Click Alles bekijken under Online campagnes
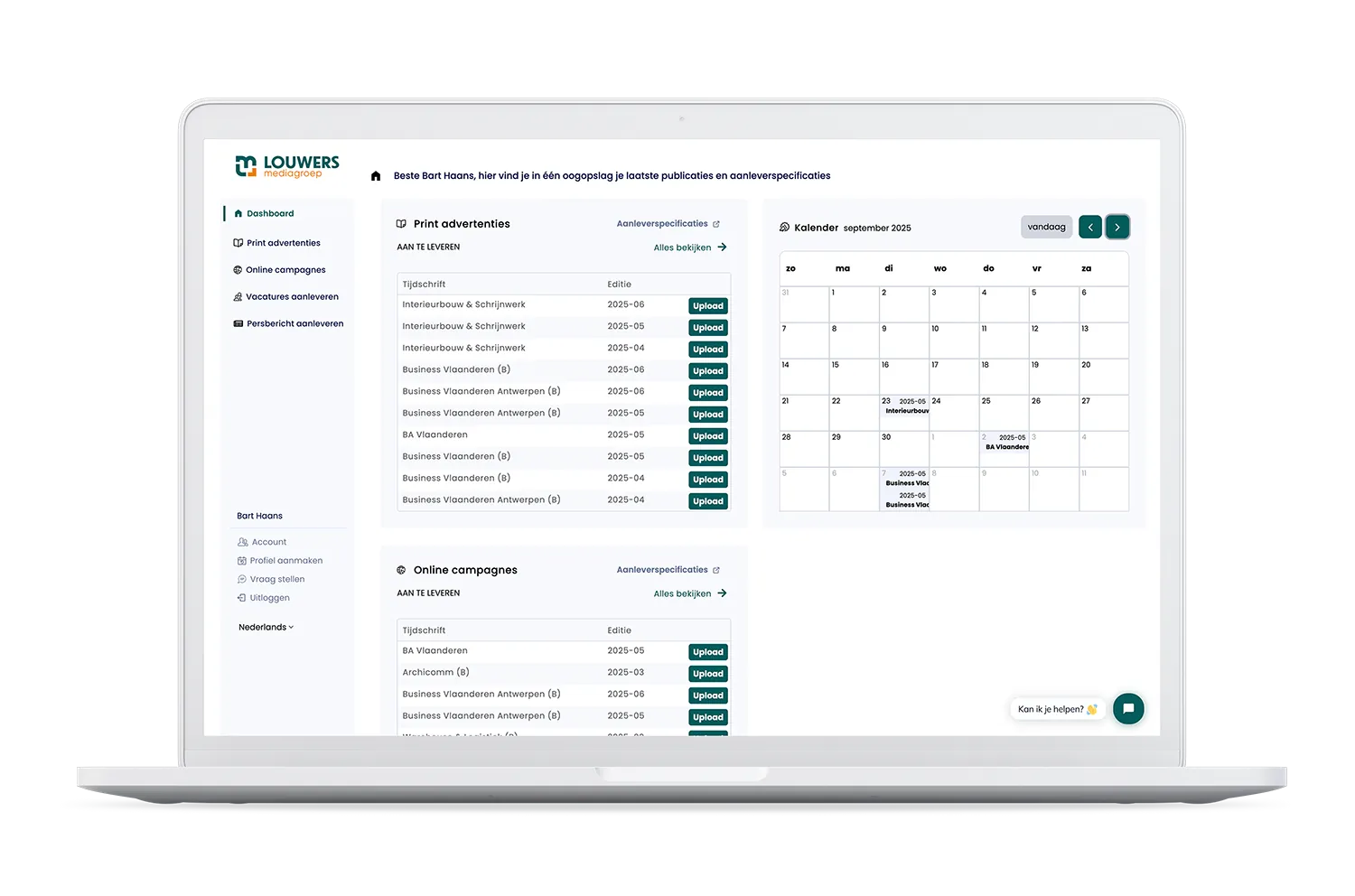This screenshot has width=1355, height=896. [x=690, y=593]
